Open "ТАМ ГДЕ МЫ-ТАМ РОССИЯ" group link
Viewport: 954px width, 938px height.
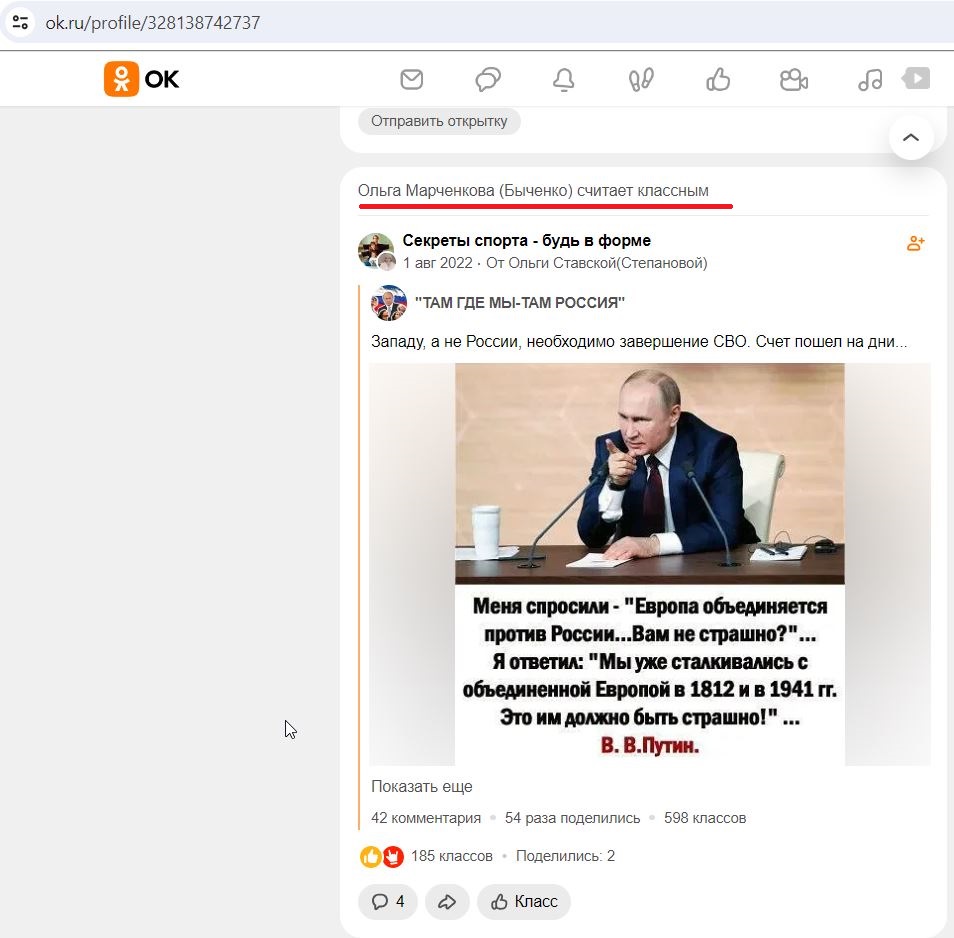pos(520,302)
